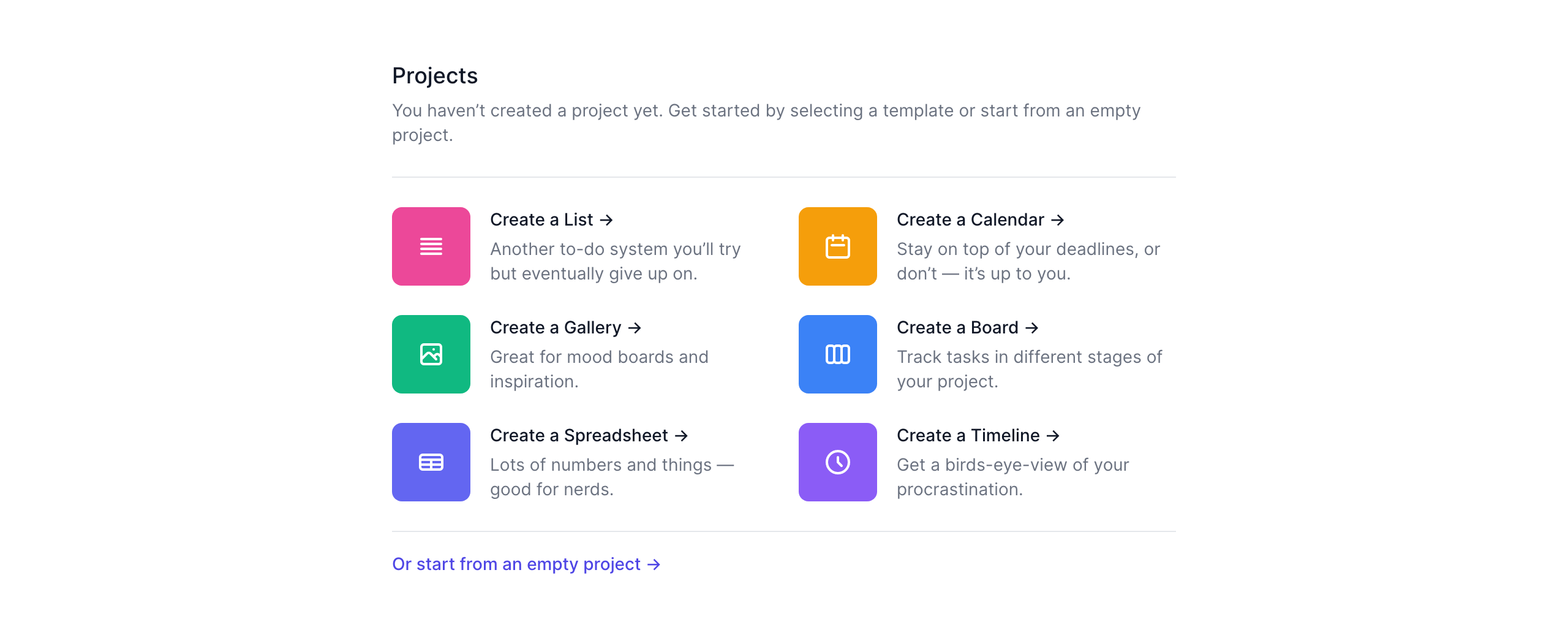Choose the Create a Timeline title
The height and width of the screenshot is (635, 1568).
[968, 435]
